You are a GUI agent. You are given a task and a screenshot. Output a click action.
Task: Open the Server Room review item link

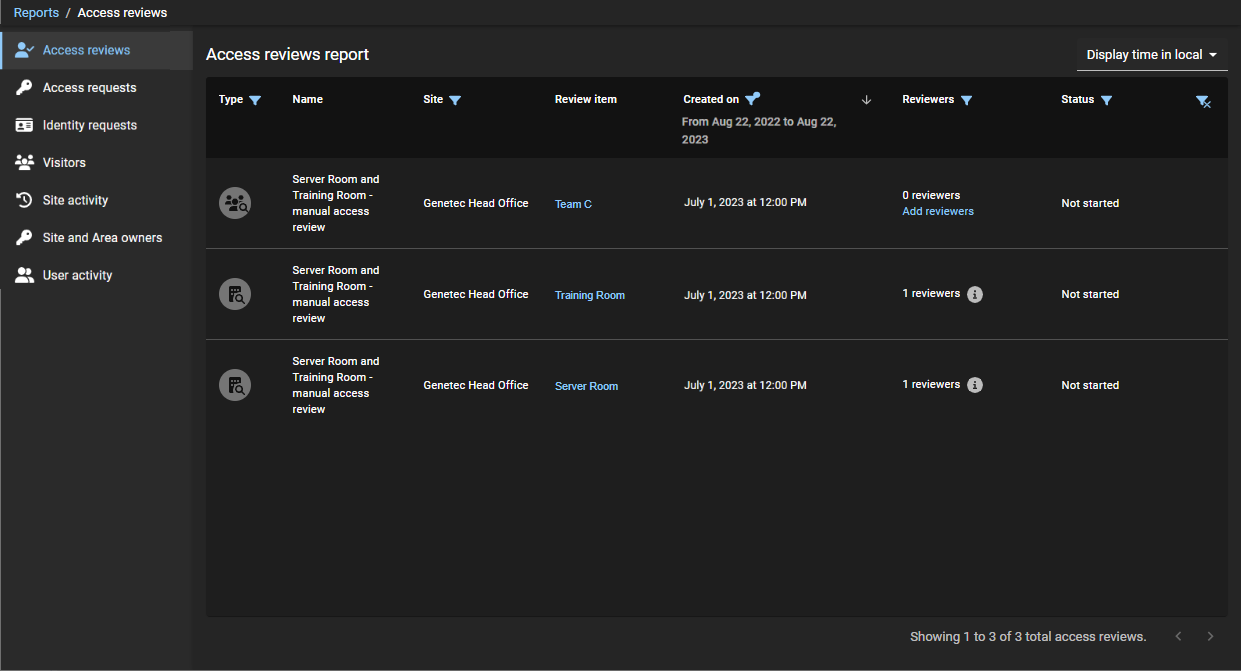click(x=586, y=386)
